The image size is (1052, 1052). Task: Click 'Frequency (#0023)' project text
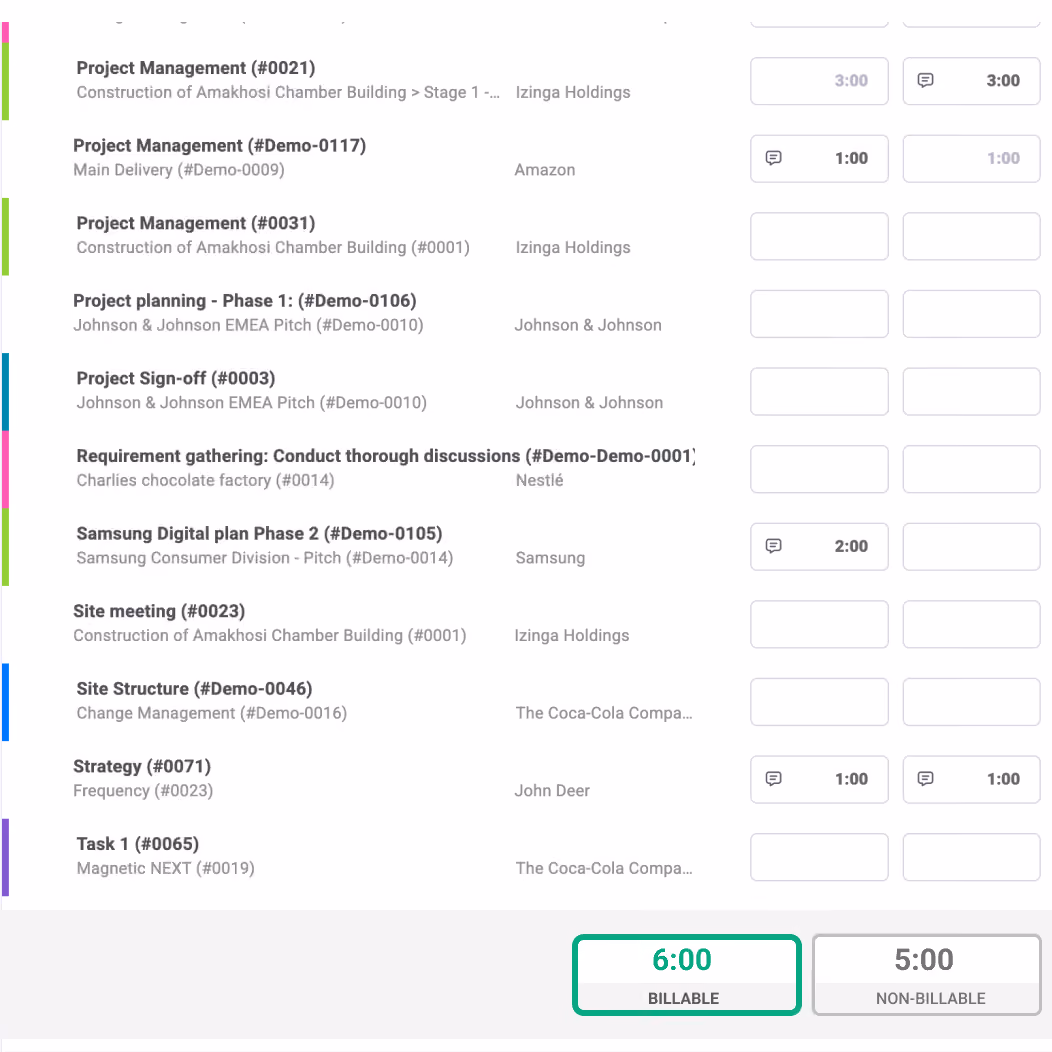(143, 791)
